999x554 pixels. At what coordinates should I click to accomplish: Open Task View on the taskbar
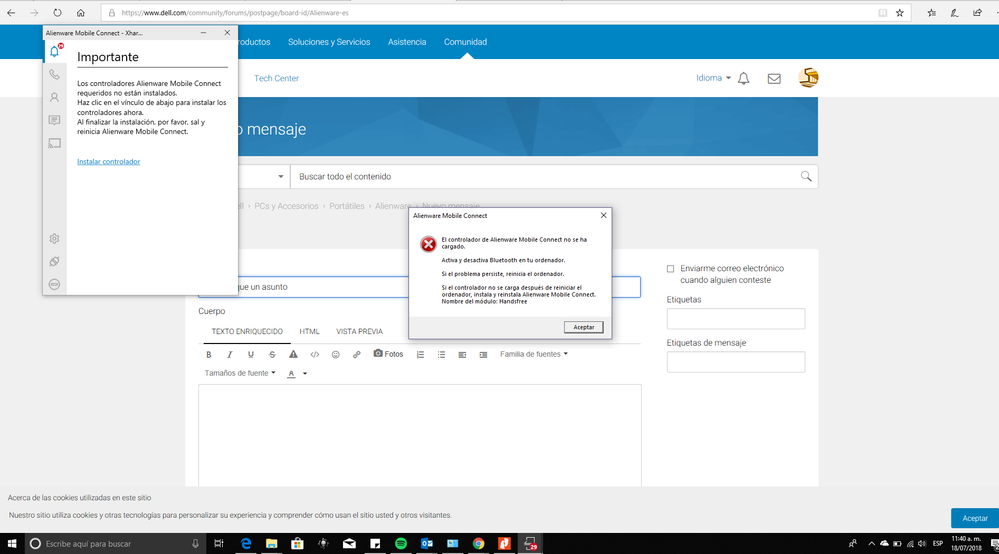click(219, 543)
